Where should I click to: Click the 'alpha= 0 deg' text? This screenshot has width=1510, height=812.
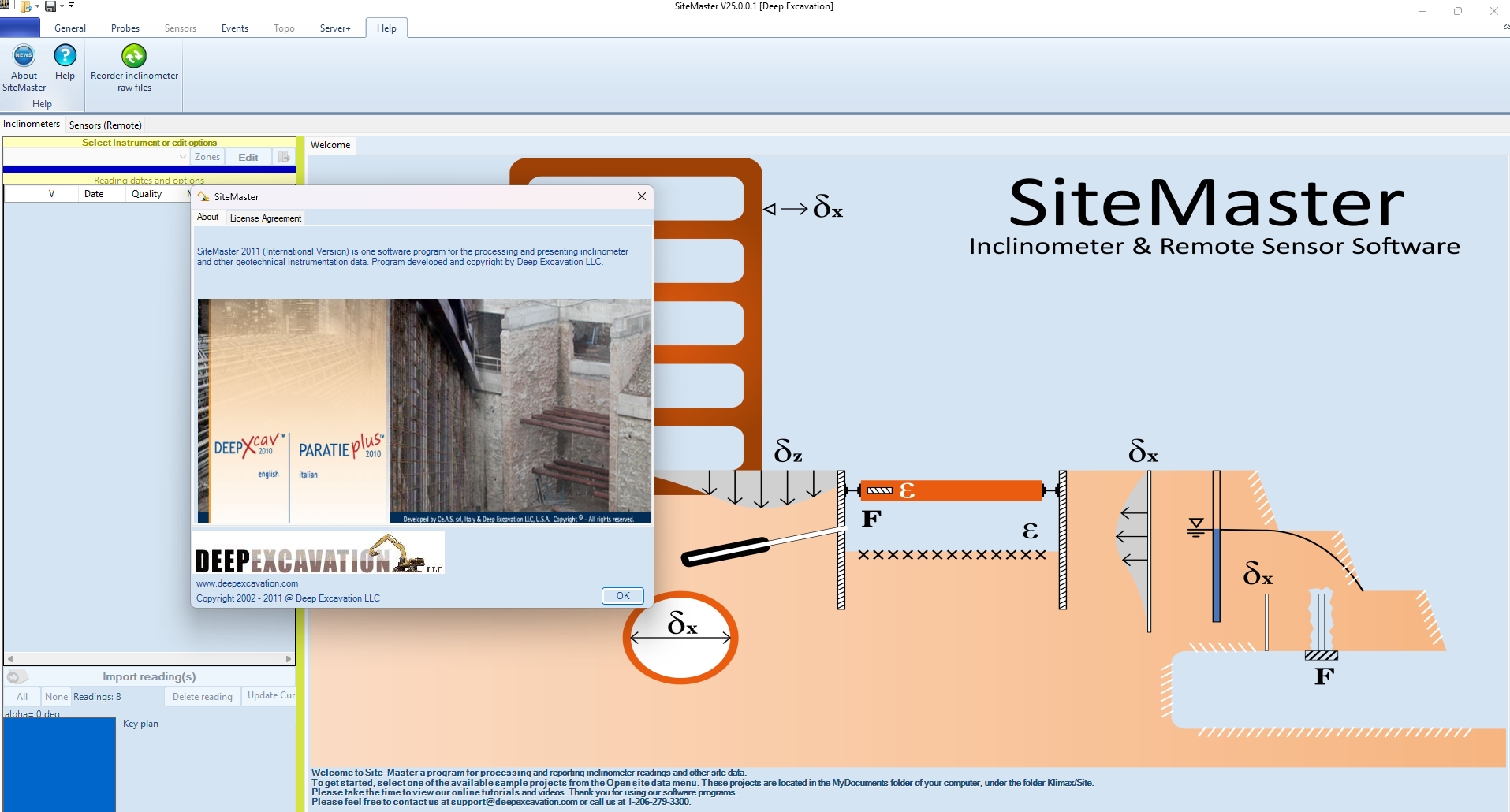pos(32,714)
